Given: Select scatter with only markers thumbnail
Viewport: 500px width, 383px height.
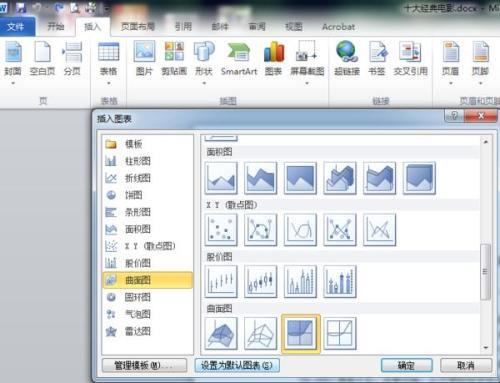Looking at the screenshot, I should tap(221, 230).
